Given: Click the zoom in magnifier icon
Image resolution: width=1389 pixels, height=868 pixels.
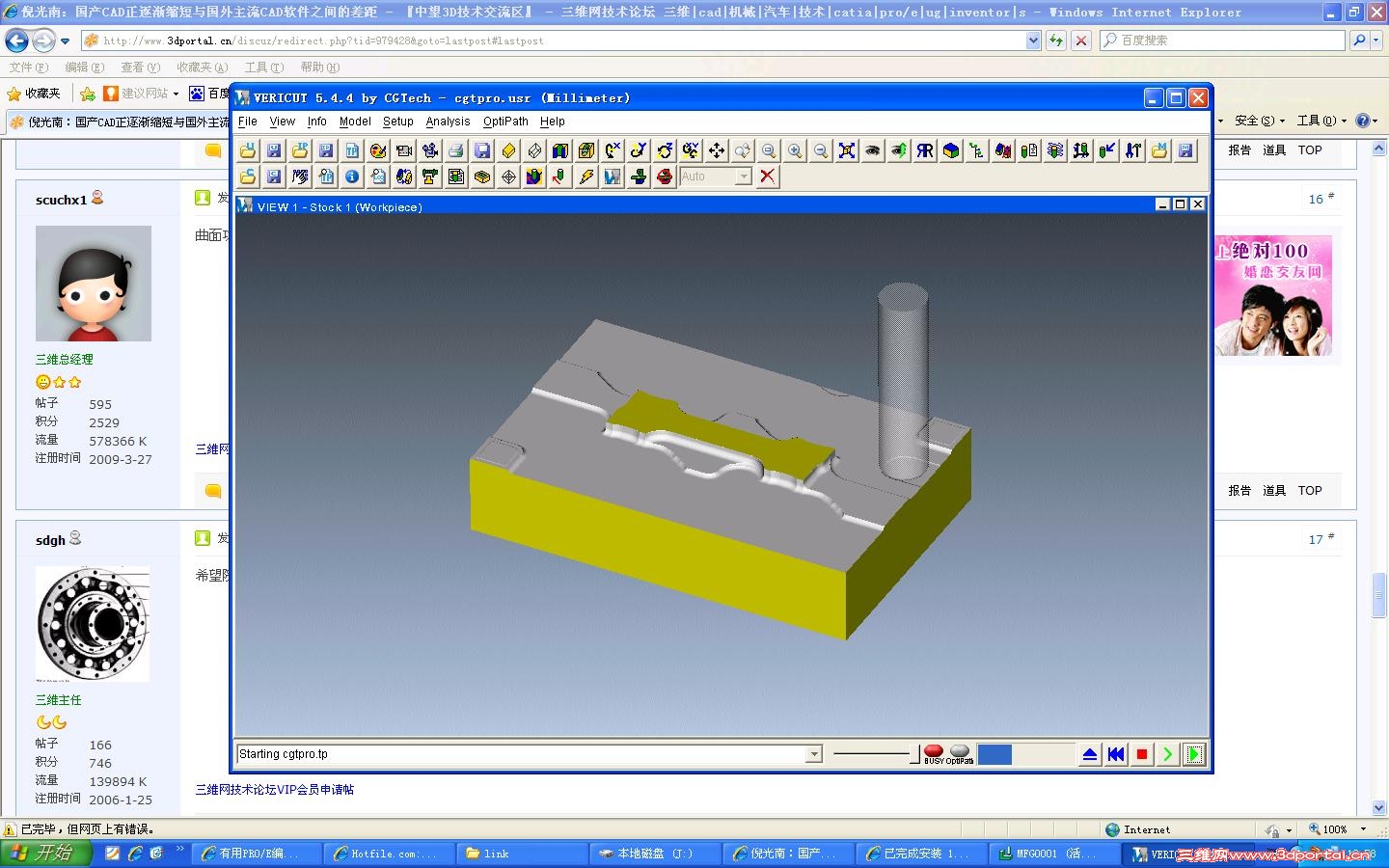Looking at the screenshot, I should (x=795, y=150).
